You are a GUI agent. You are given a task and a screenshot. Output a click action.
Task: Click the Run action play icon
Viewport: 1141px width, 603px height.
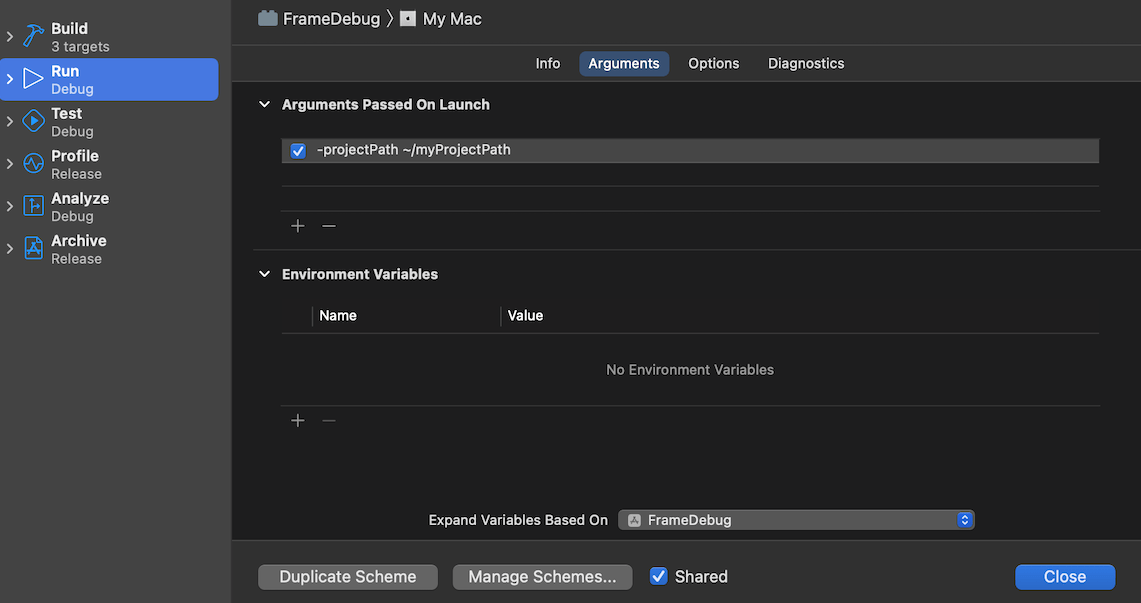[x=33, y=79]
